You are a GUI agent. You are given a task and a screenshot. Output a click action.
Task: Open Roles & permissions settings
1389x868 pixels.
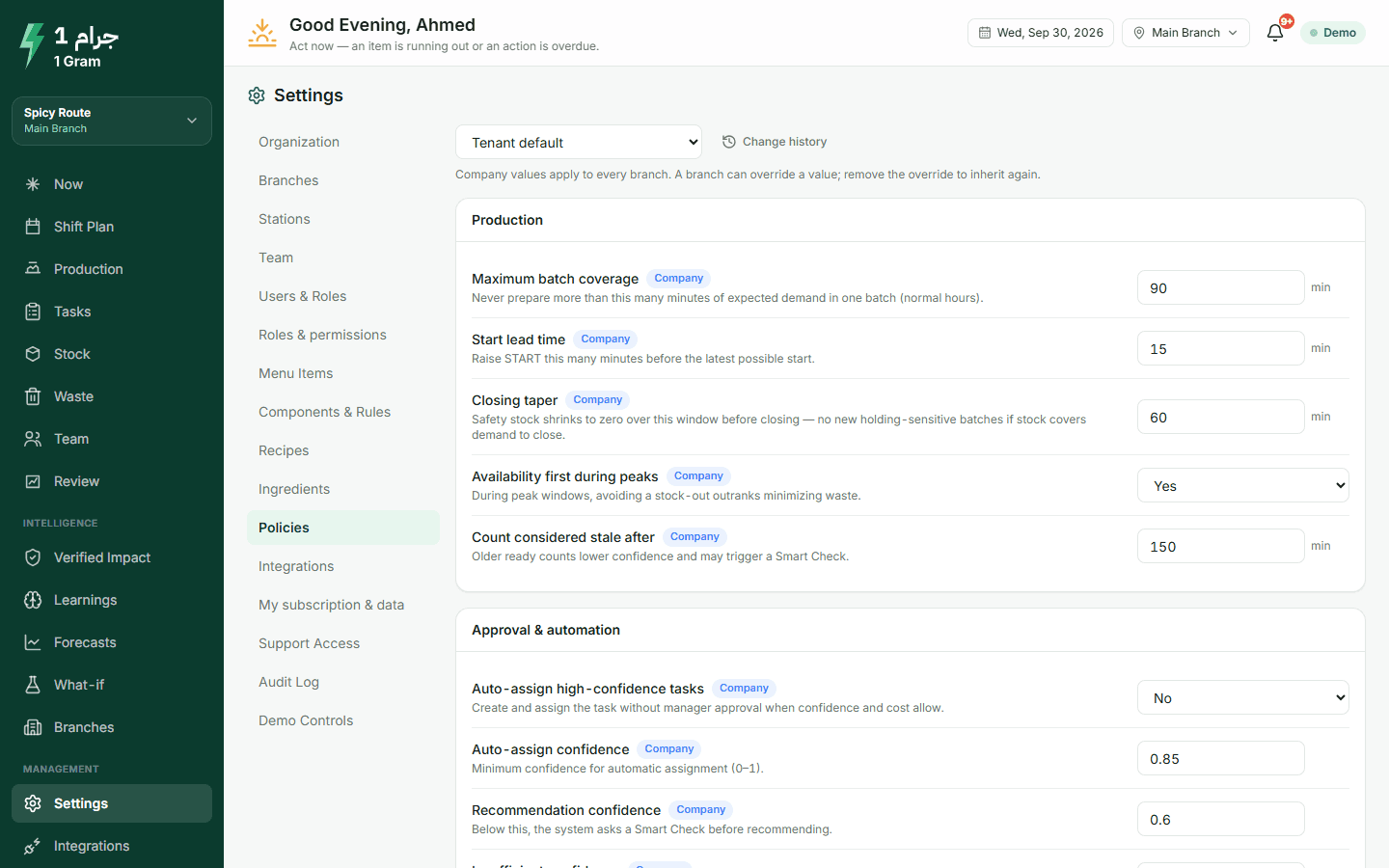[x=343, y=335]
